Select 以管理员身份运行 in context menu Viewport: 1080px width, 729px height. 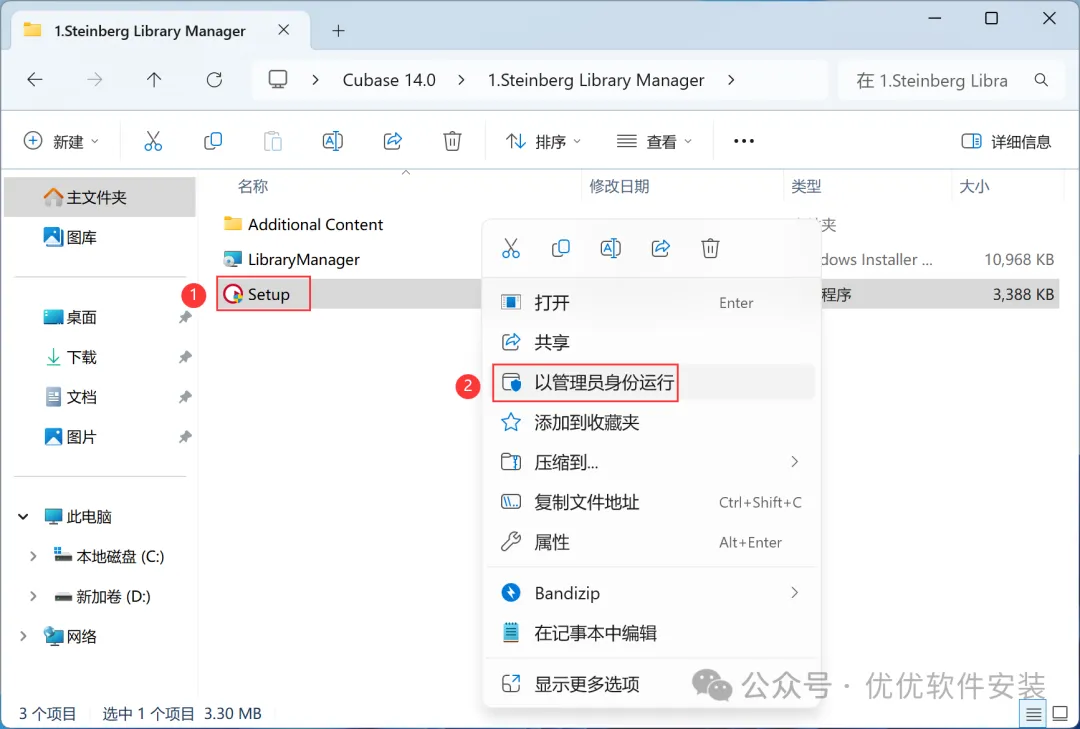(652, 382)
